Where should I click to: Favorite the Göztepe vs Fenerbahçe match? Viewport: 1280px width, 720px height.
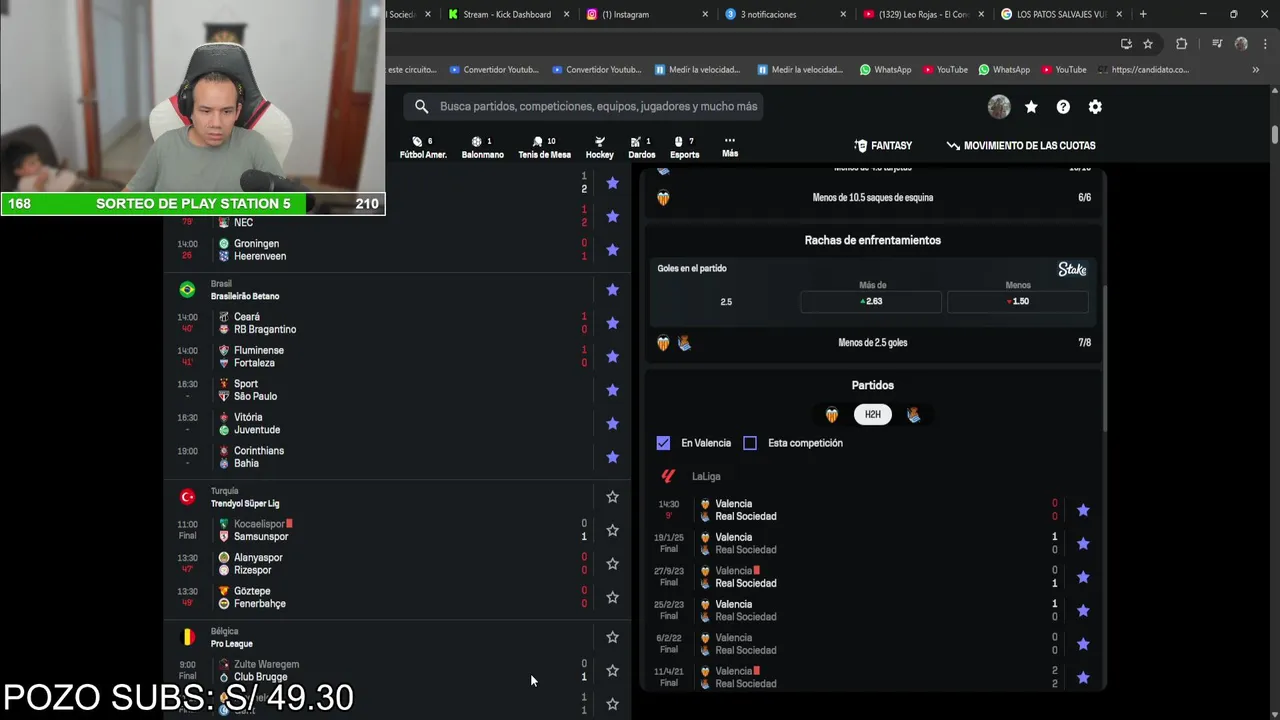click(612, 597)
